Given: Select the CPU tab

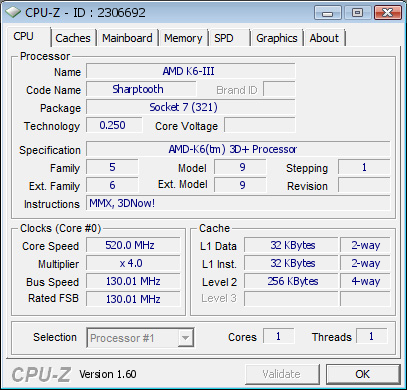Looking at the screenshot, I should [28, 36].
